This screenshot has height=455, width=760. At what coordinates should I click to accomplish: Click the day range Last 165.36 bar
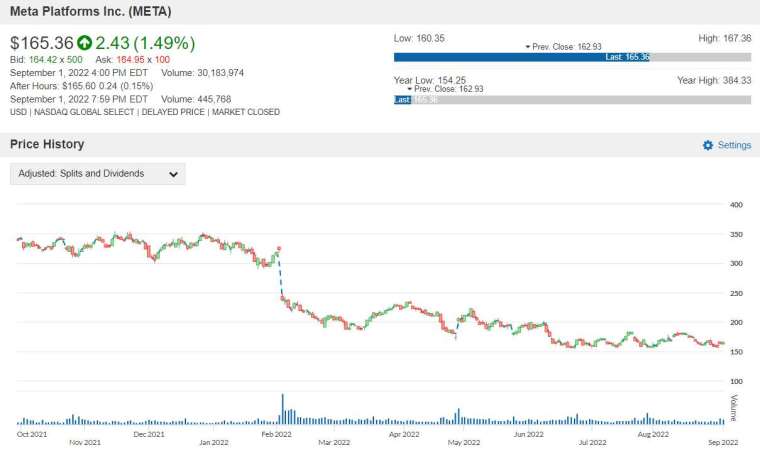522,57
